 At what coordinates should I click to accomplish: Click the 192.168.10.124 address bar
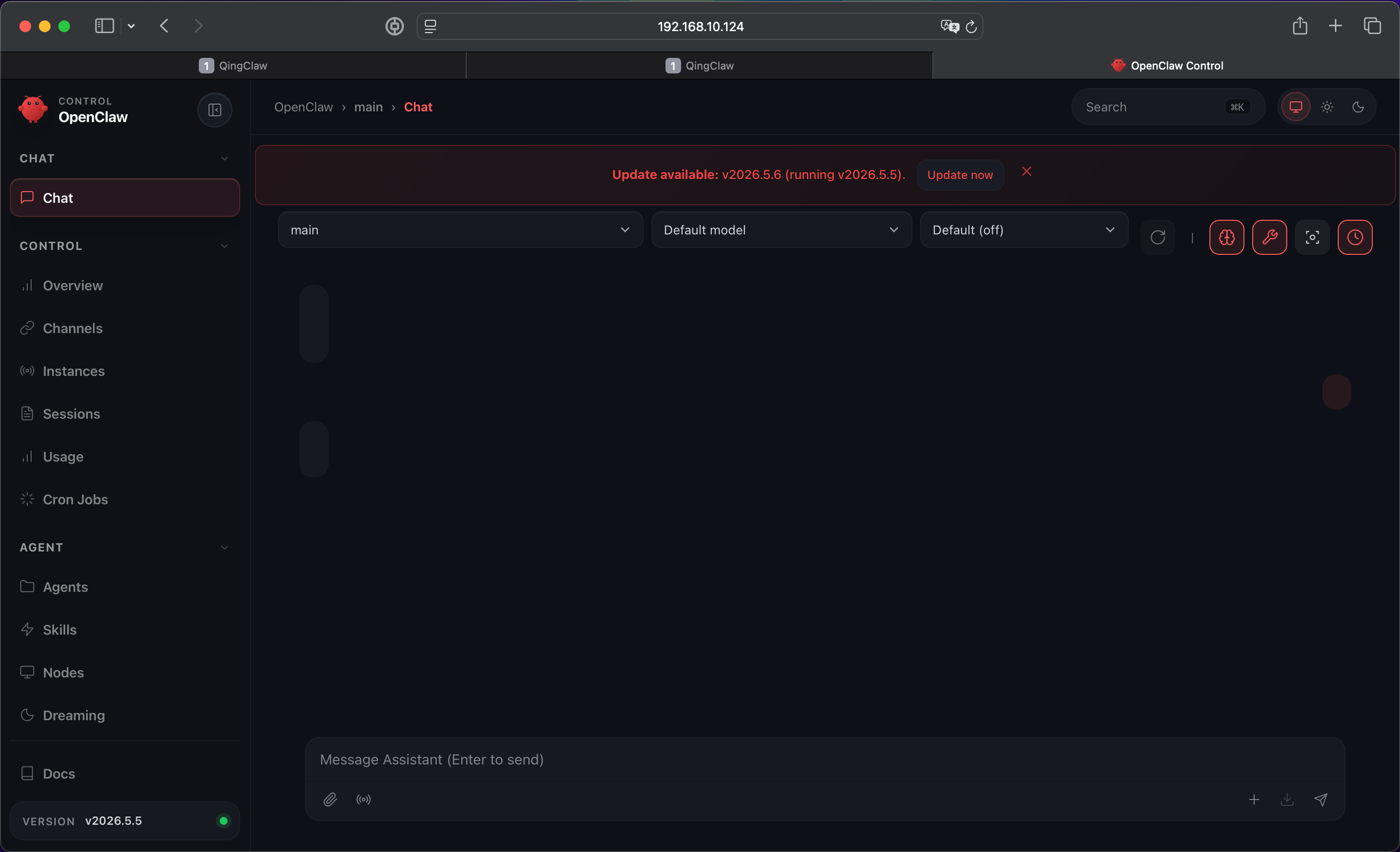pos(700,26)
